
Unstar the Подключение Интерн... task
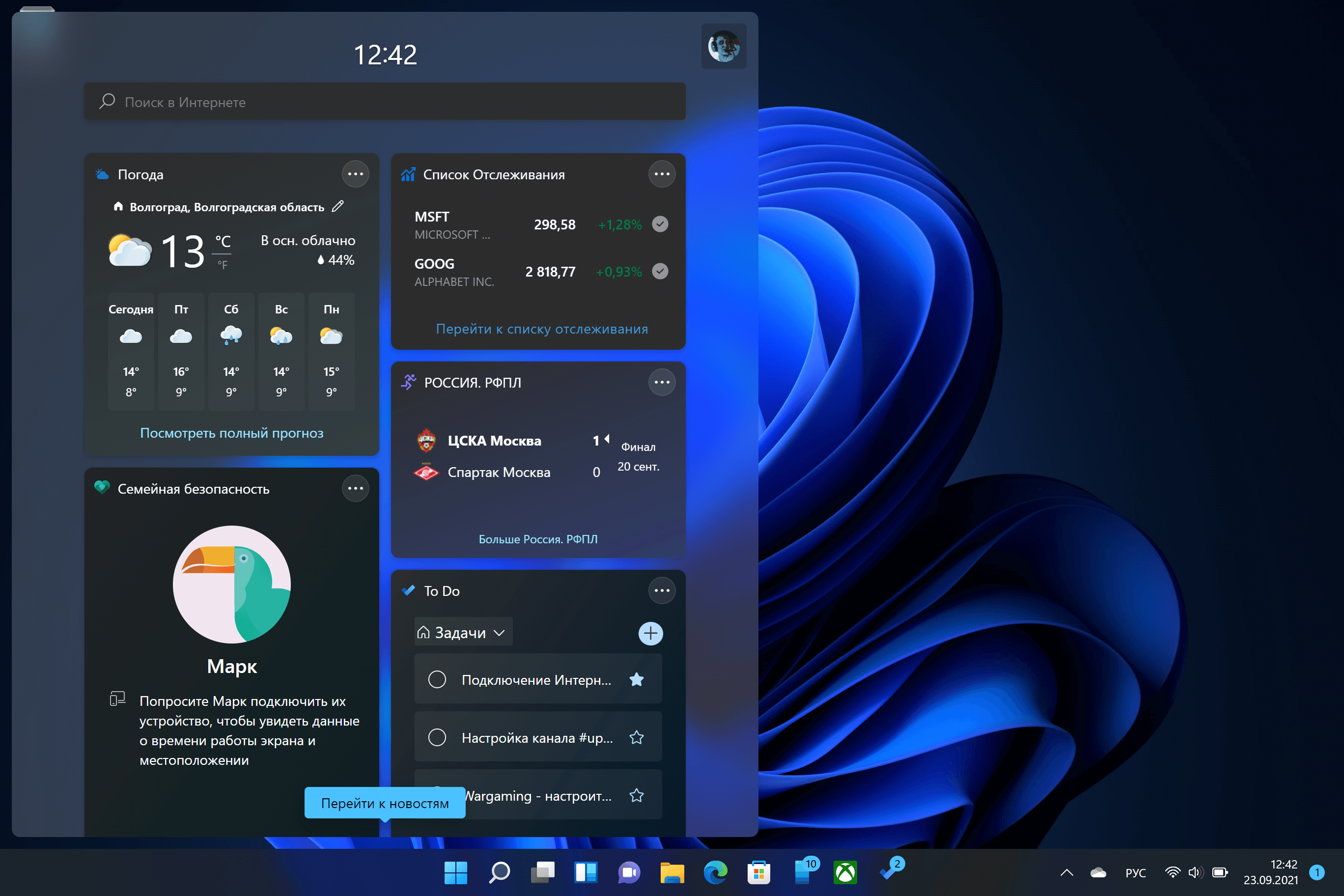tap(637, 679)
